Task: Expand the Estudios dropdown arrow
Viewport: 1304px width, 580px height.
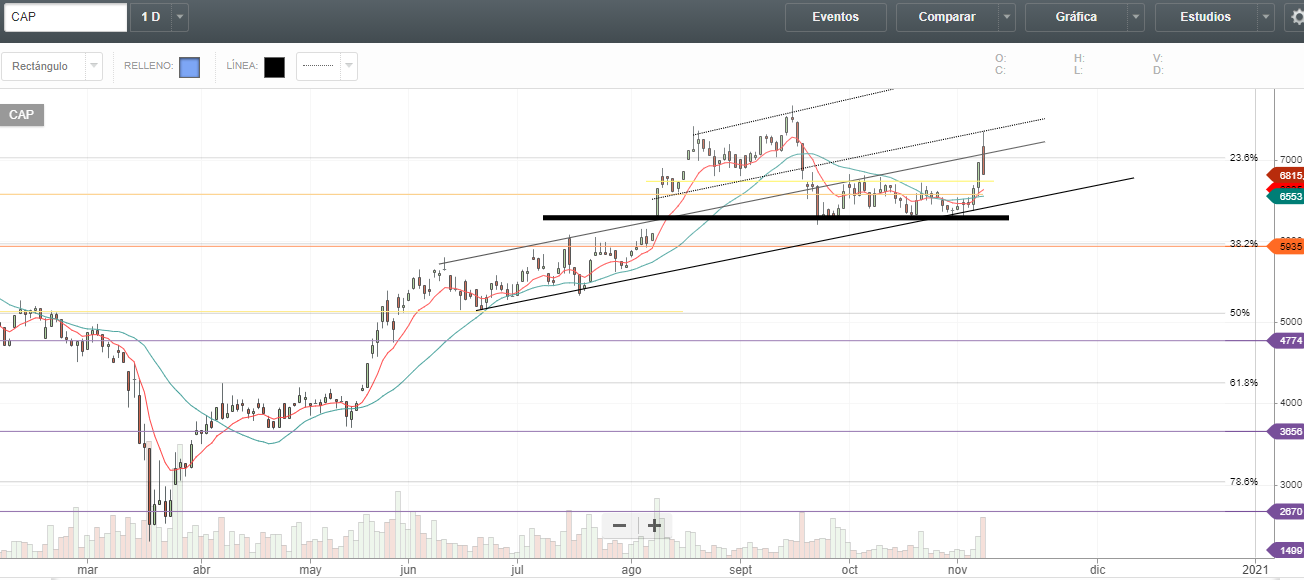Action: tap(1266, 17)
